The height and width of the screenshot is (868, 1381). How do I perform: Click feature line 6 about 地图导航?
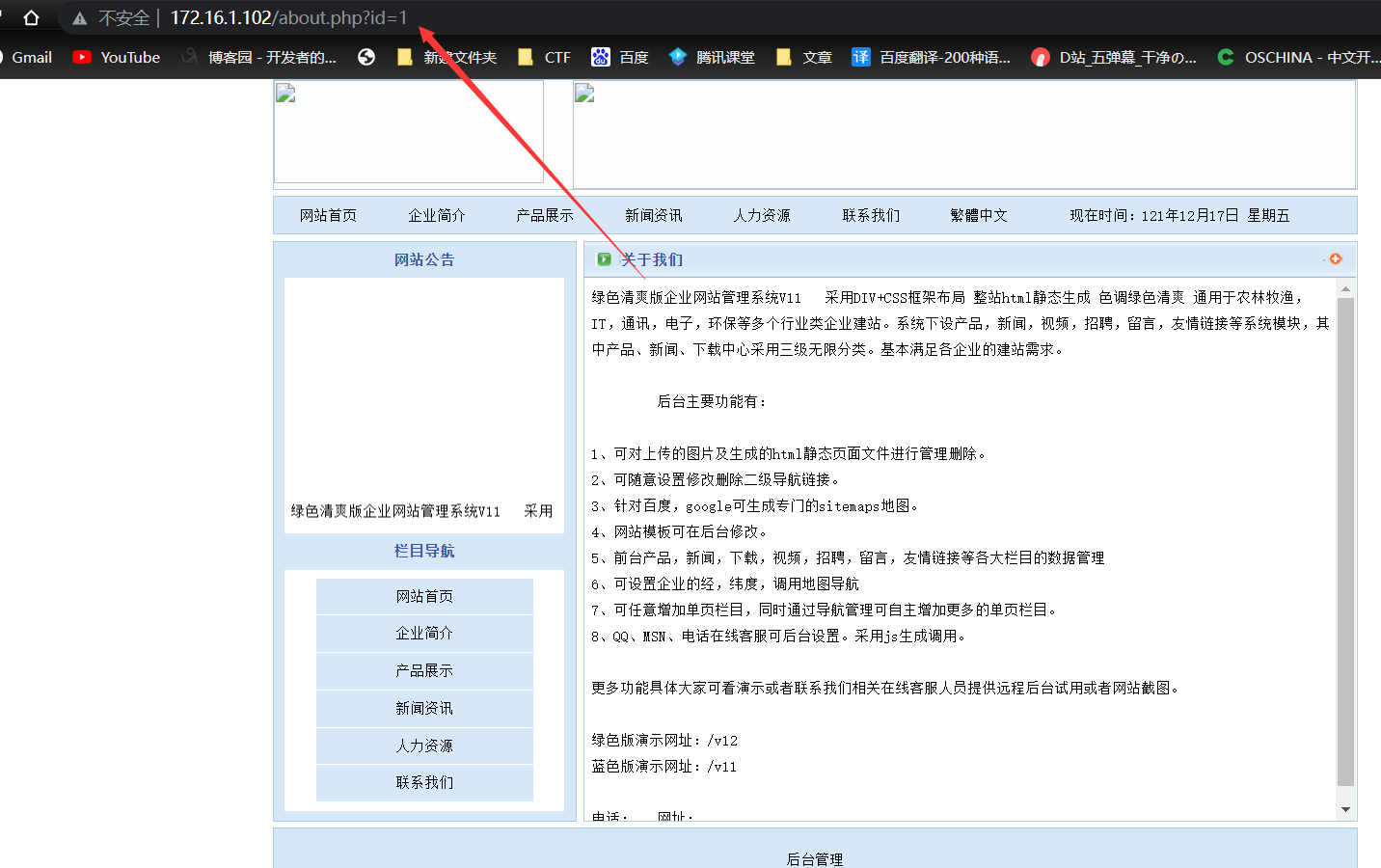click(x=725, y=583)
